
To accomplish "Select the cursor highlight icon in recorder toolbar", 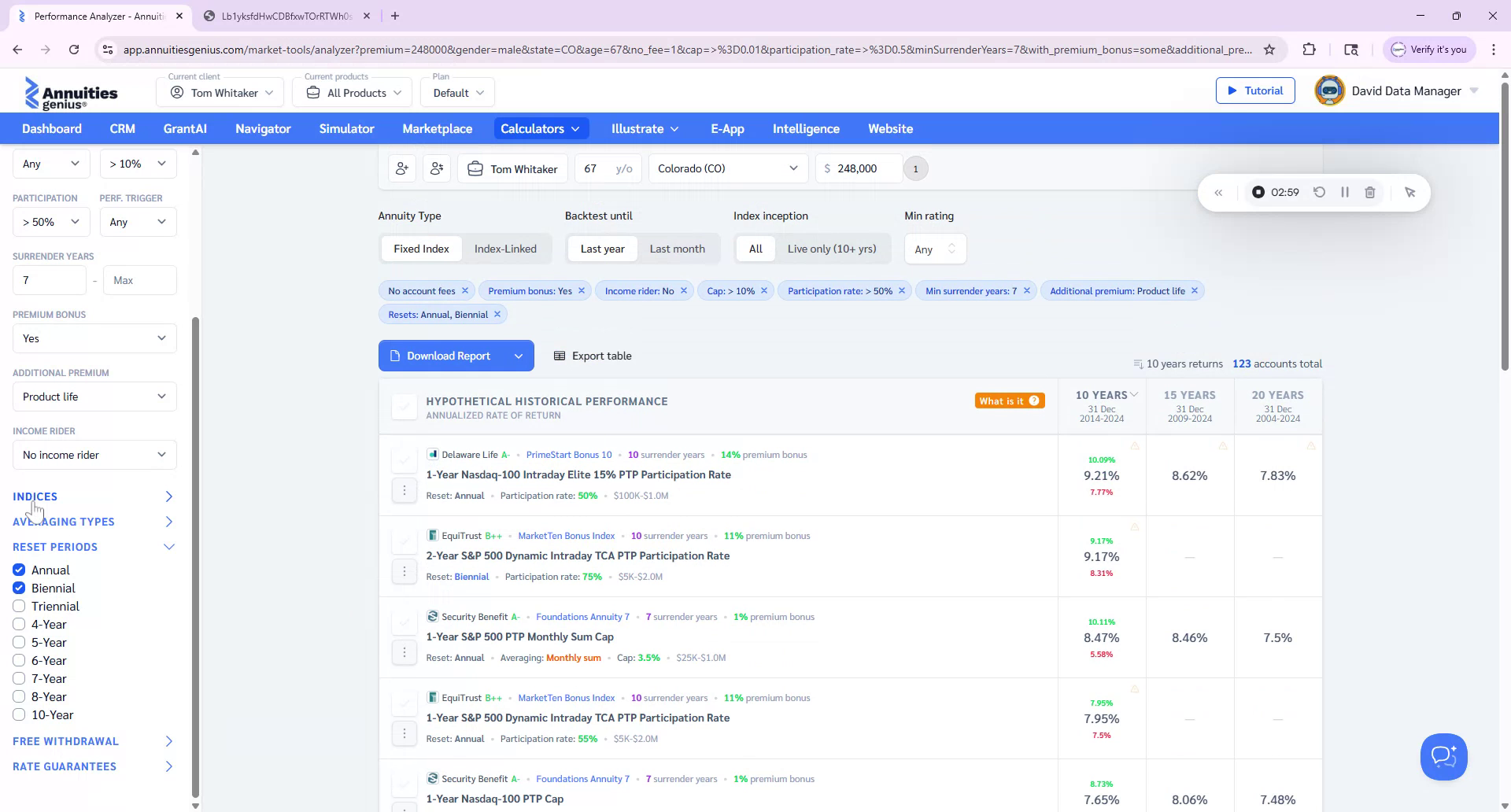I will [x=1409, y=192].
